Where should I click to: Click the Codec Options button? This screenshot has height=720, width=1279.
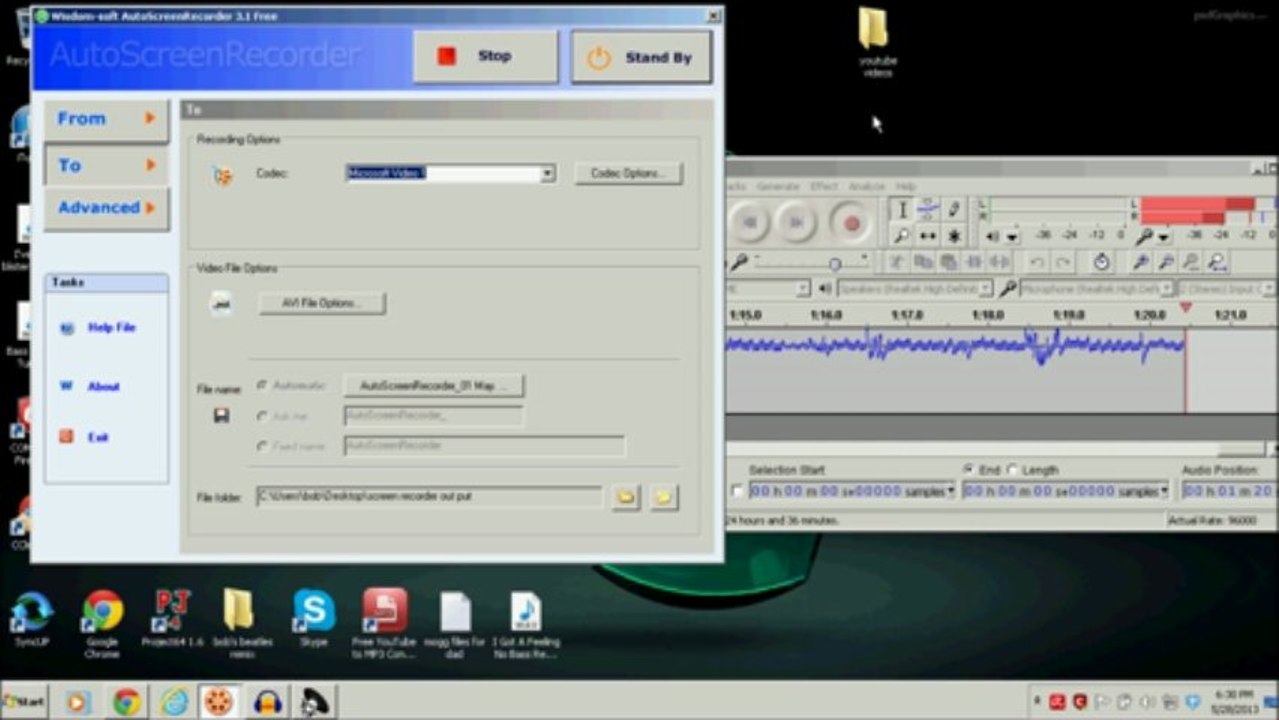(628, 174)
